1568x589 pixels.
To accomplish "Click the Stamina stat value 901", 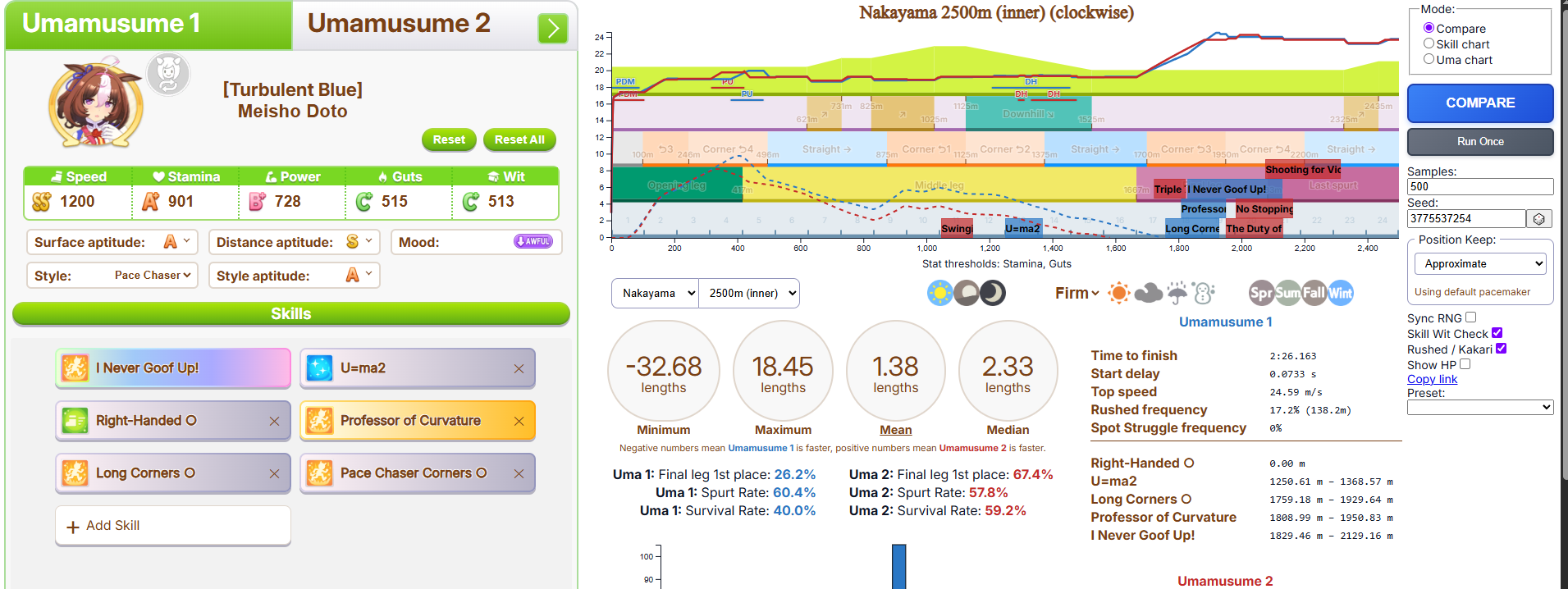I will [x=181, y=201].
